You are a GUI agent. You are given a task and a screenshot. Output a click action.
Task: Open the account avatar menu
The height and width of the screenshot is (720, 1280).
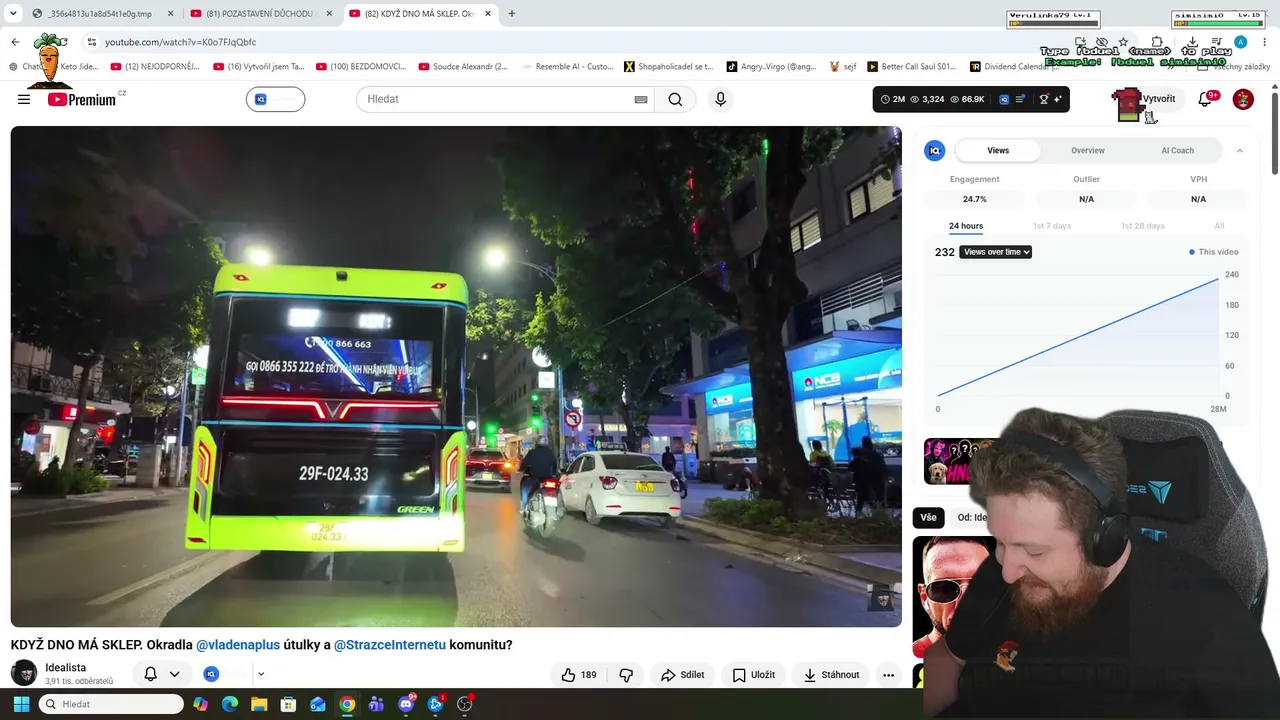[x=1243, y=99]
